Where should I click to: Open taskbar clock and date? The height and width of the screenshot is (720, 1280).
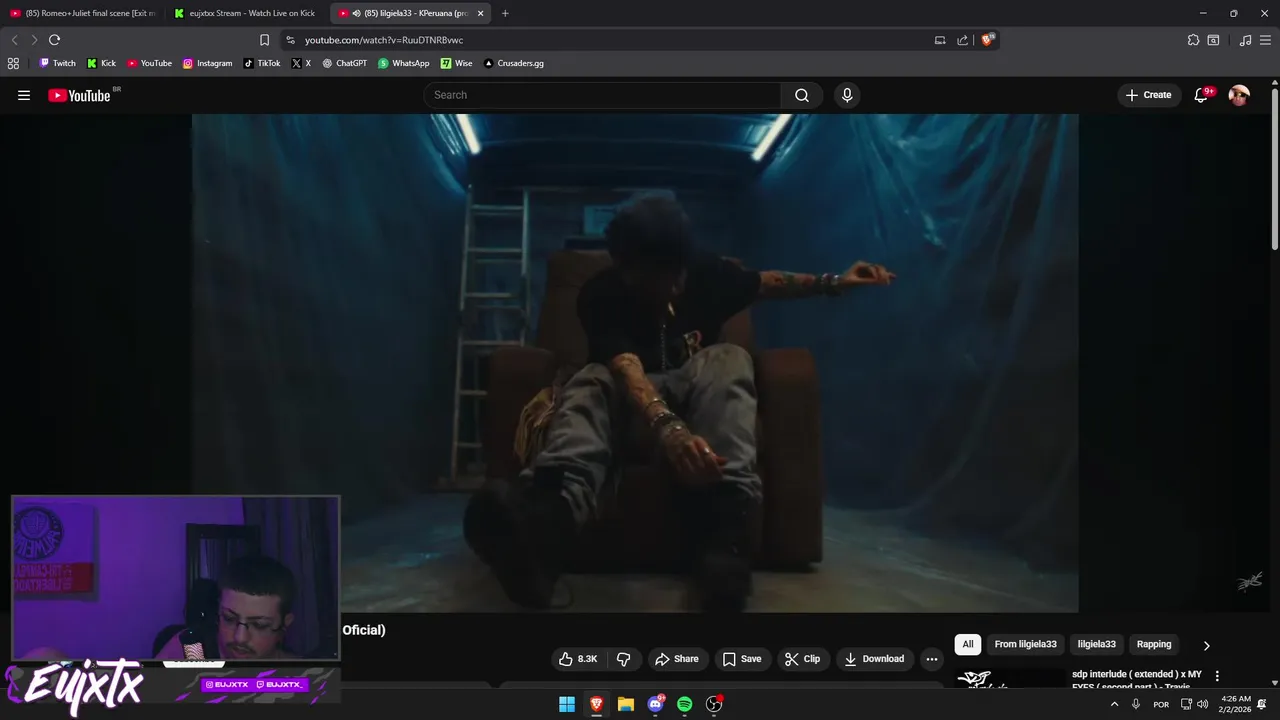[1236, 704]
